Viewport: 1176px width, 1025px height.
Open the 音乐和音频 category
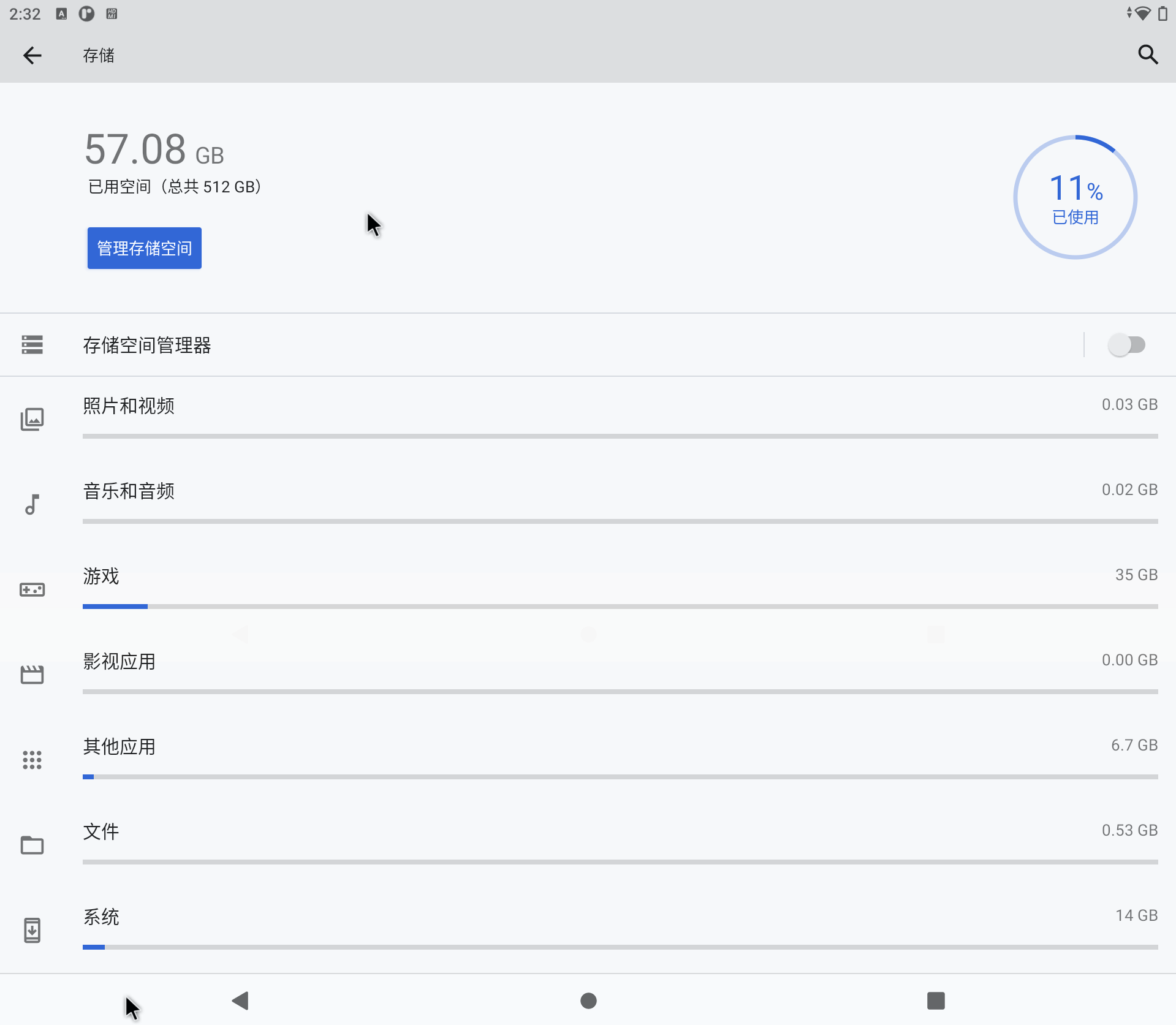pos(588,505)
